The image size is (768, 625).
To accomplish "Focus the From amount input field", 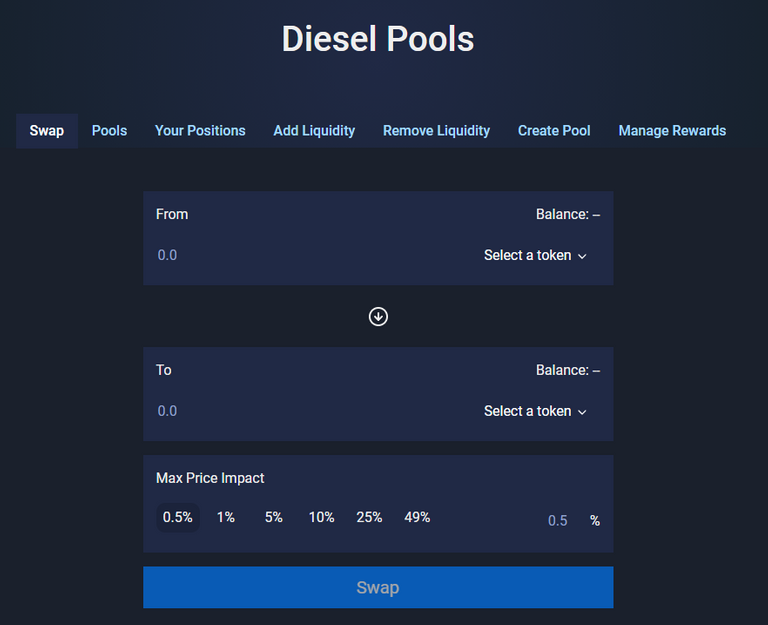I will pos(313,255).
